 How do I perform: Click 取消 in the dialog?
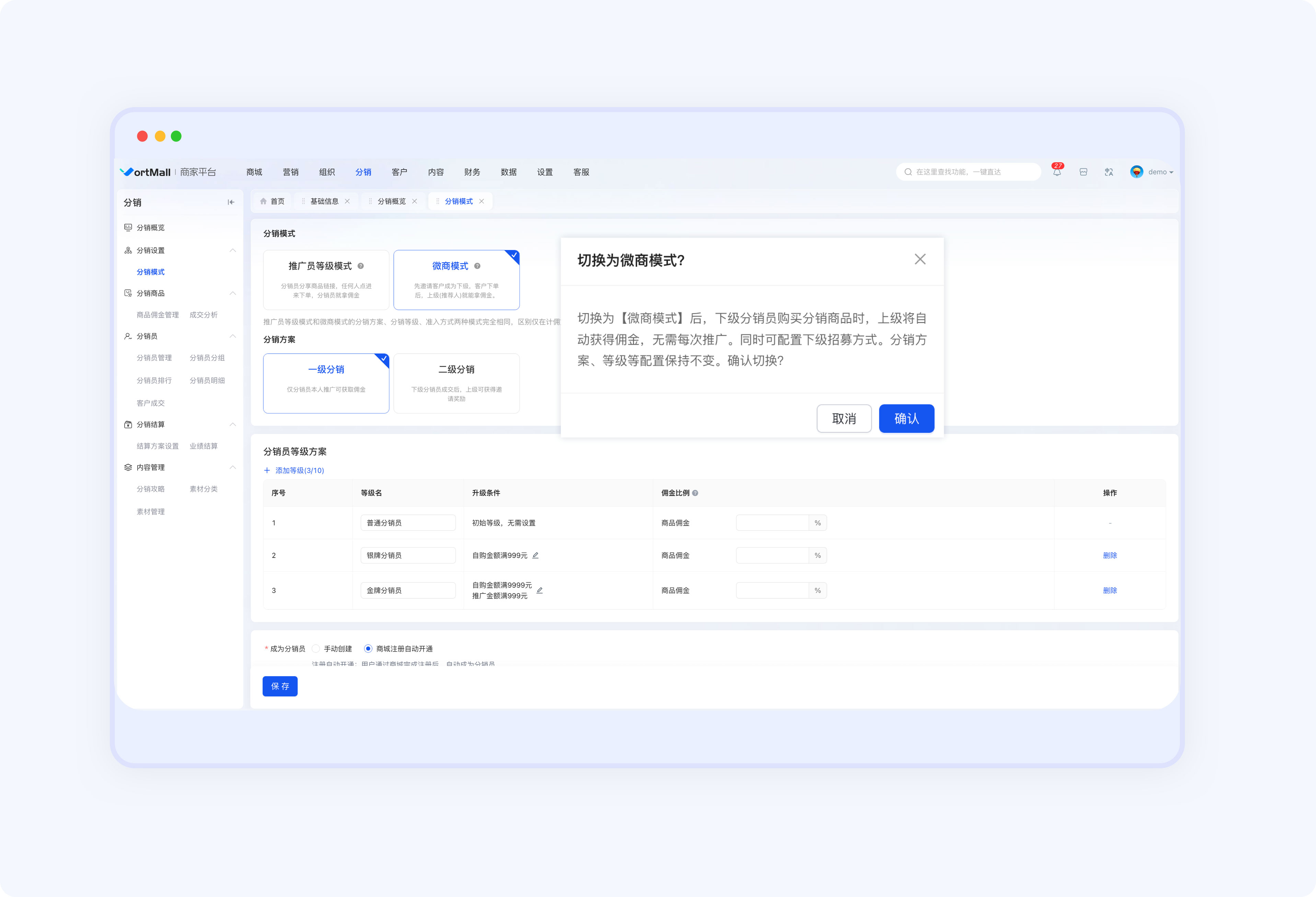click(x=844, y=418)
